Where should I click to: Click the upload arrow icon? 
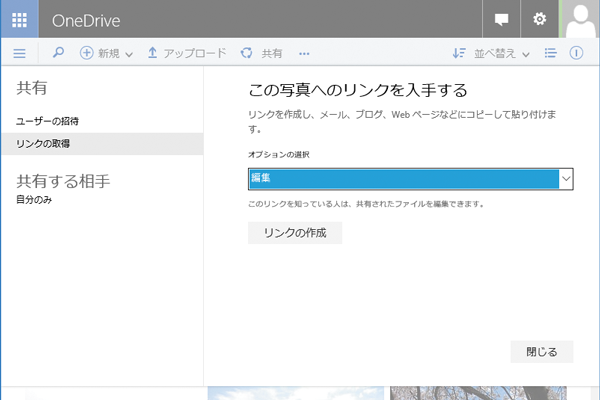click(x=152, y=53)
